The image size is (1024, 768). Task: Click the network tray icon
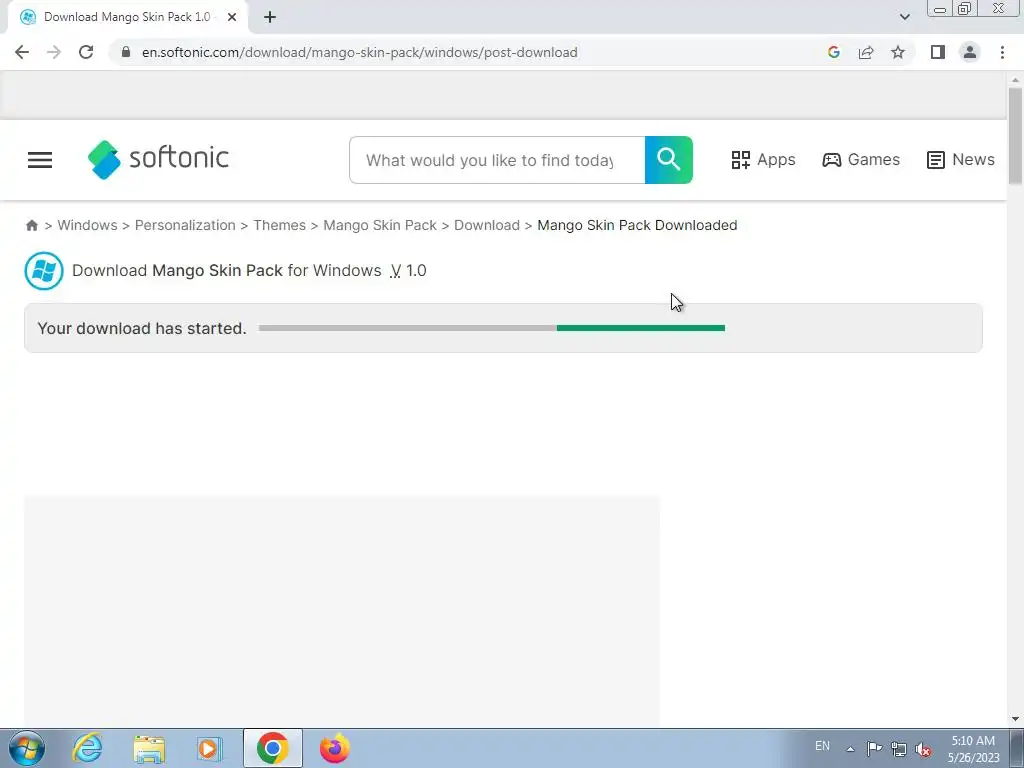tap(899, 748)
